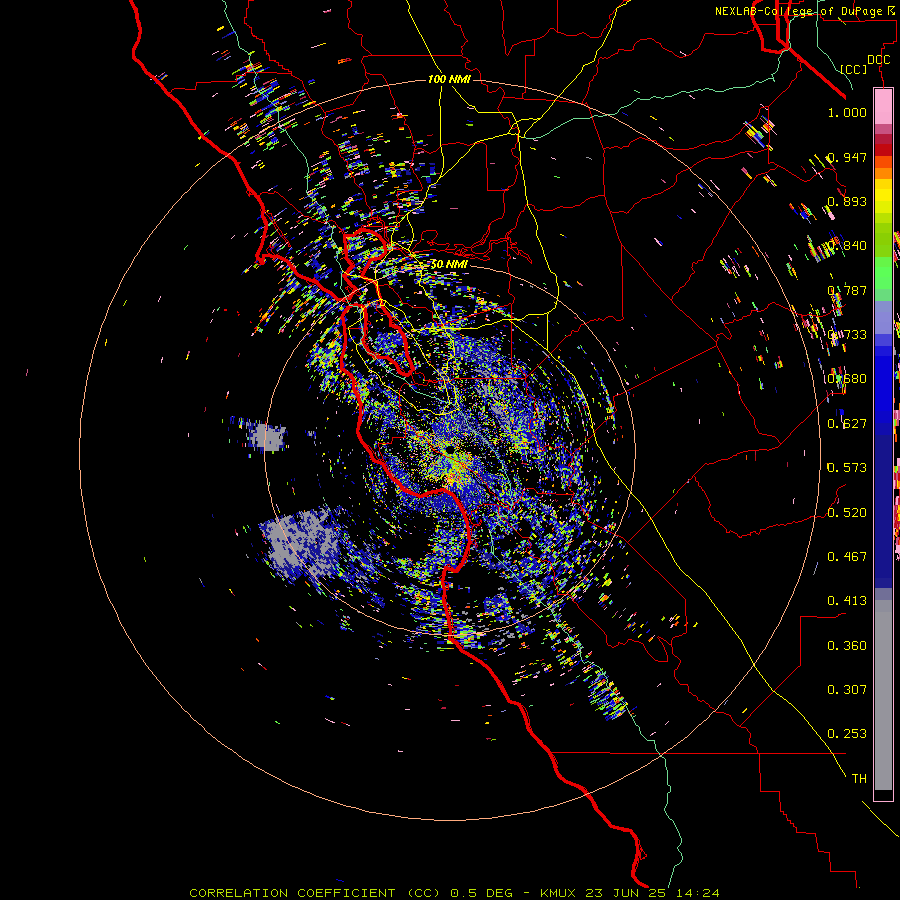Pick the bright green band on scale
This screenshot has width=900, height=900.
point(883,273)
